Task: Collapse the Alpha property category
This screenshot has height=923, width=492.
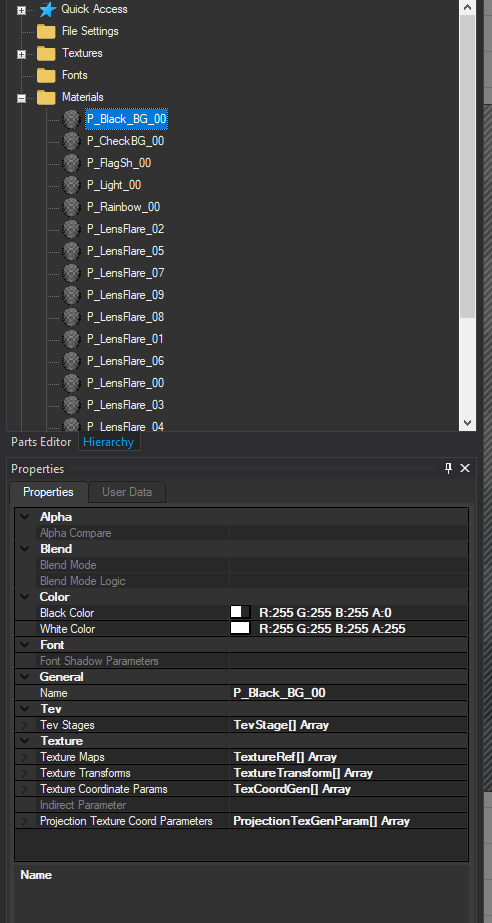Action: 25,517
